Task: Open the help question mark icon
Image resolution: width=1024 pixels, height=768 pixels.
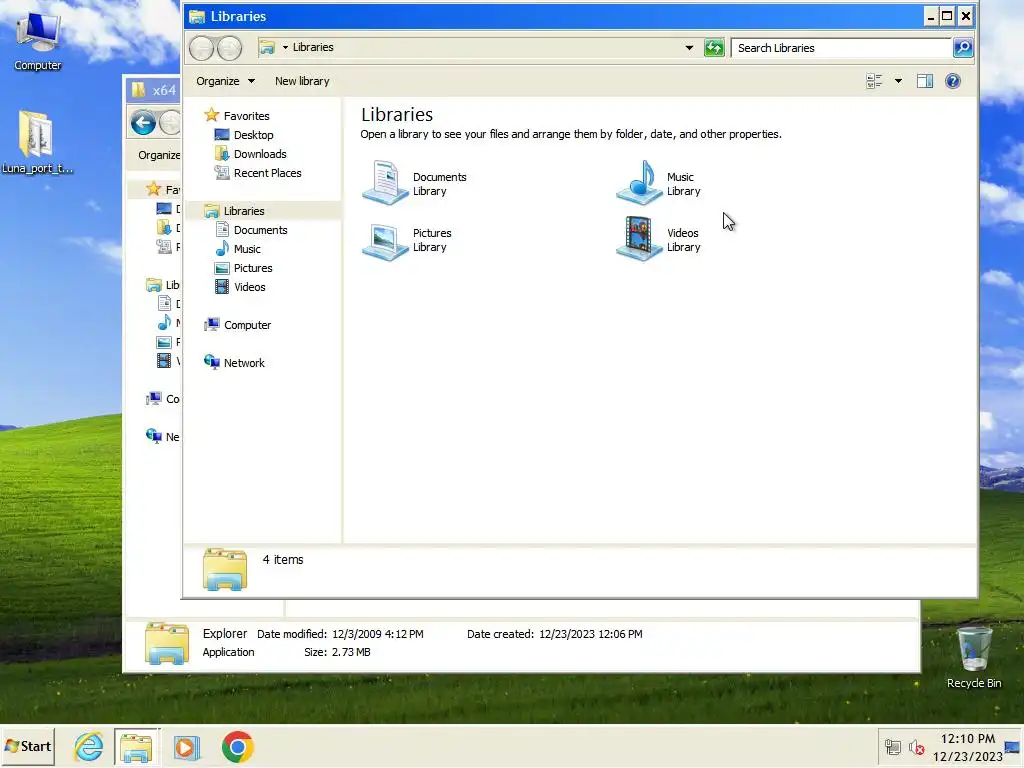Action: click(x=953, y=81)
